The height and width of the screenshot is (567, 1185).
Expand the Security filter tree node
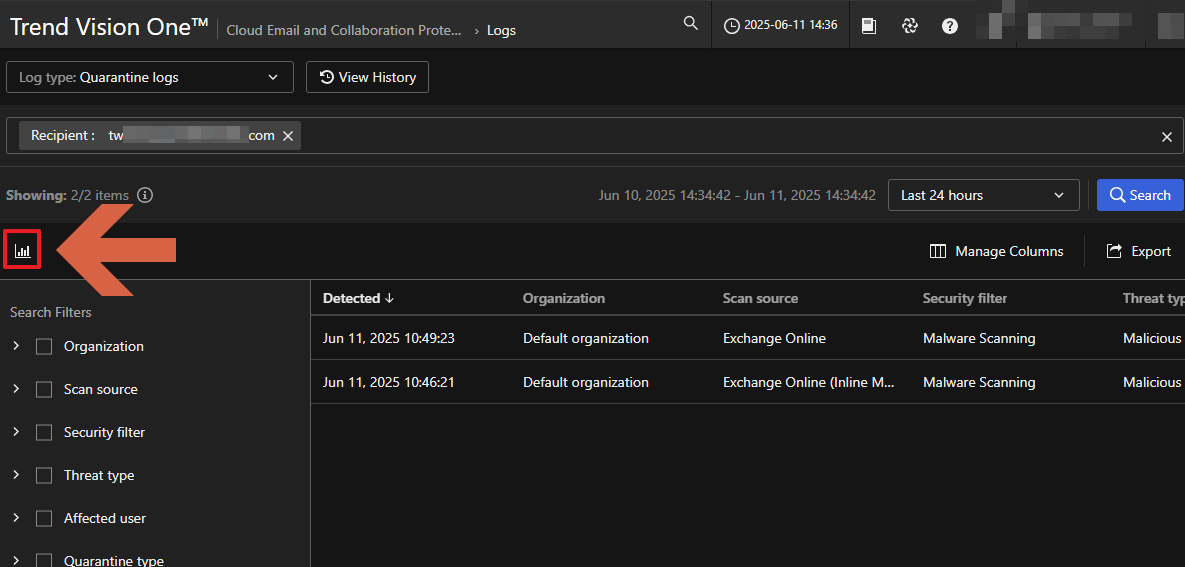pyautogui.click(x=16, y=432)
